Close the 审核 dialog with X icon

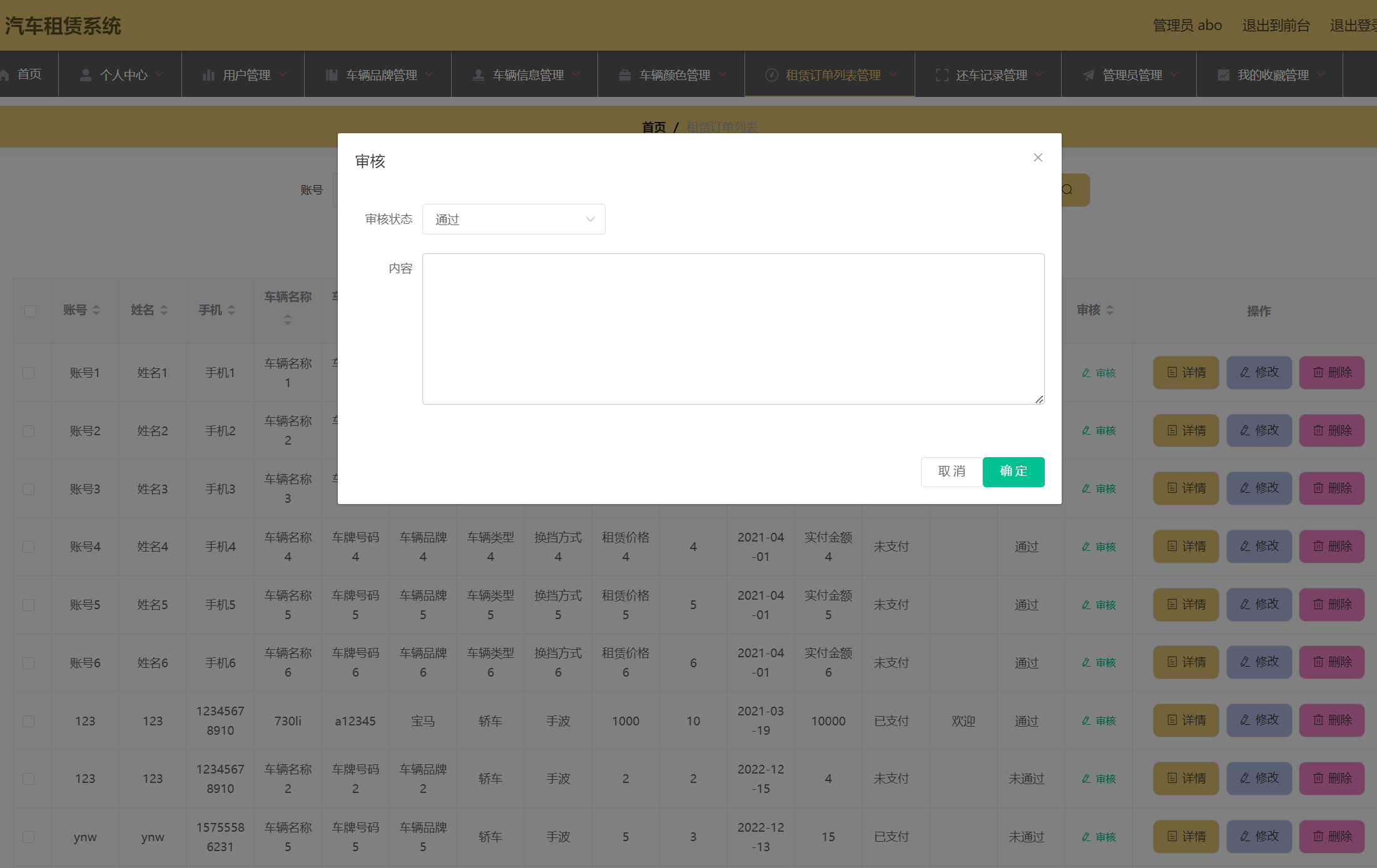1038,158
